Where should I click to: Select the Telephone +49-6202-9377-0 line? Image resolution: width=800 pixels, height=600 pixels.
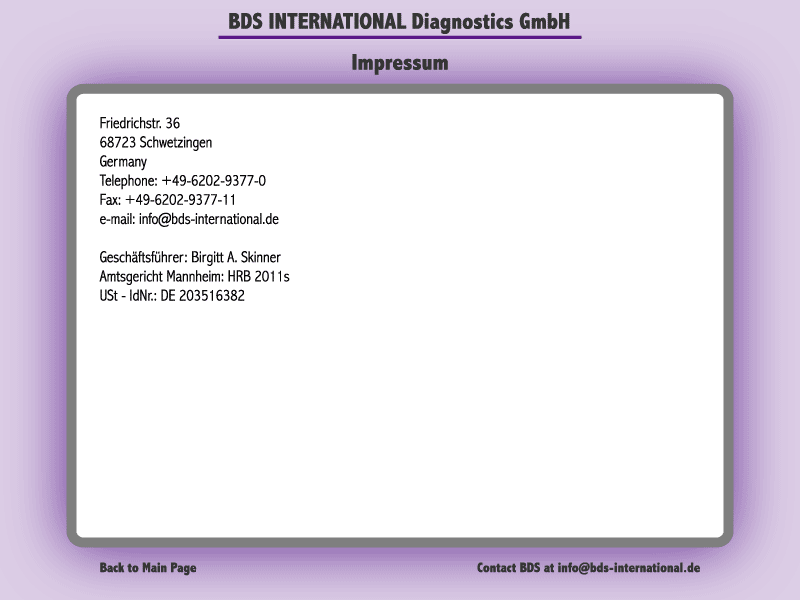(x=183, y=181)
